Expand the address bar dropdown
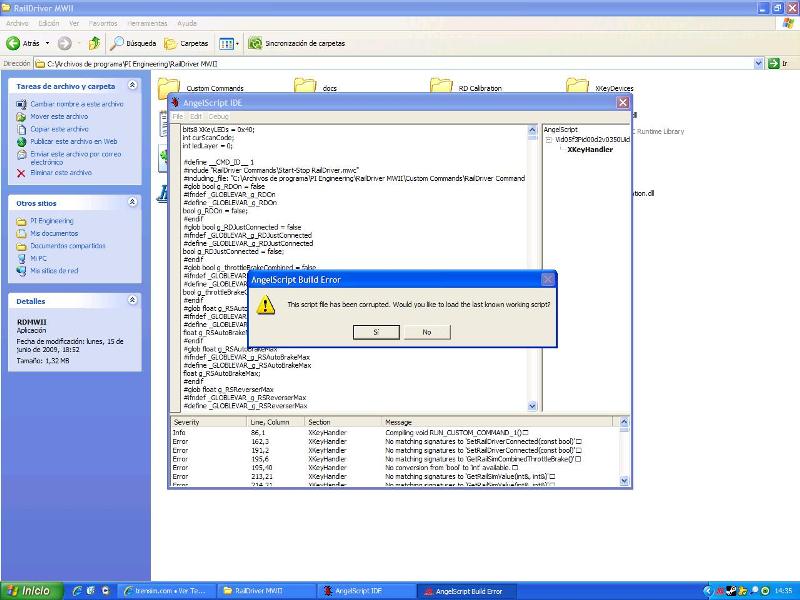The image size is (800, 600). tap(759, 62)
